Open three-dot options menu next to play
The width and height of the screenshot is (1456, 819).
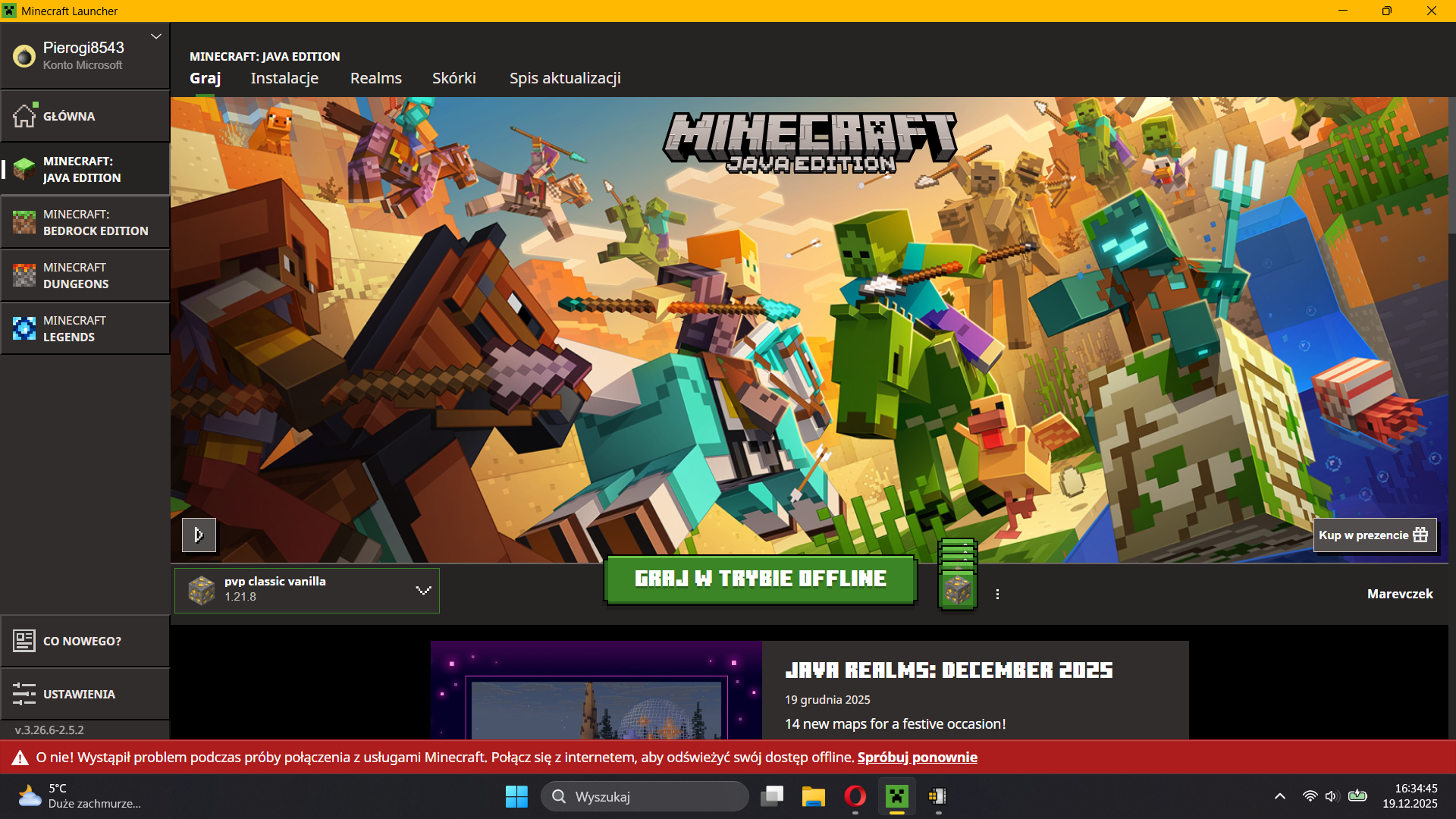[x=997, y=595]
